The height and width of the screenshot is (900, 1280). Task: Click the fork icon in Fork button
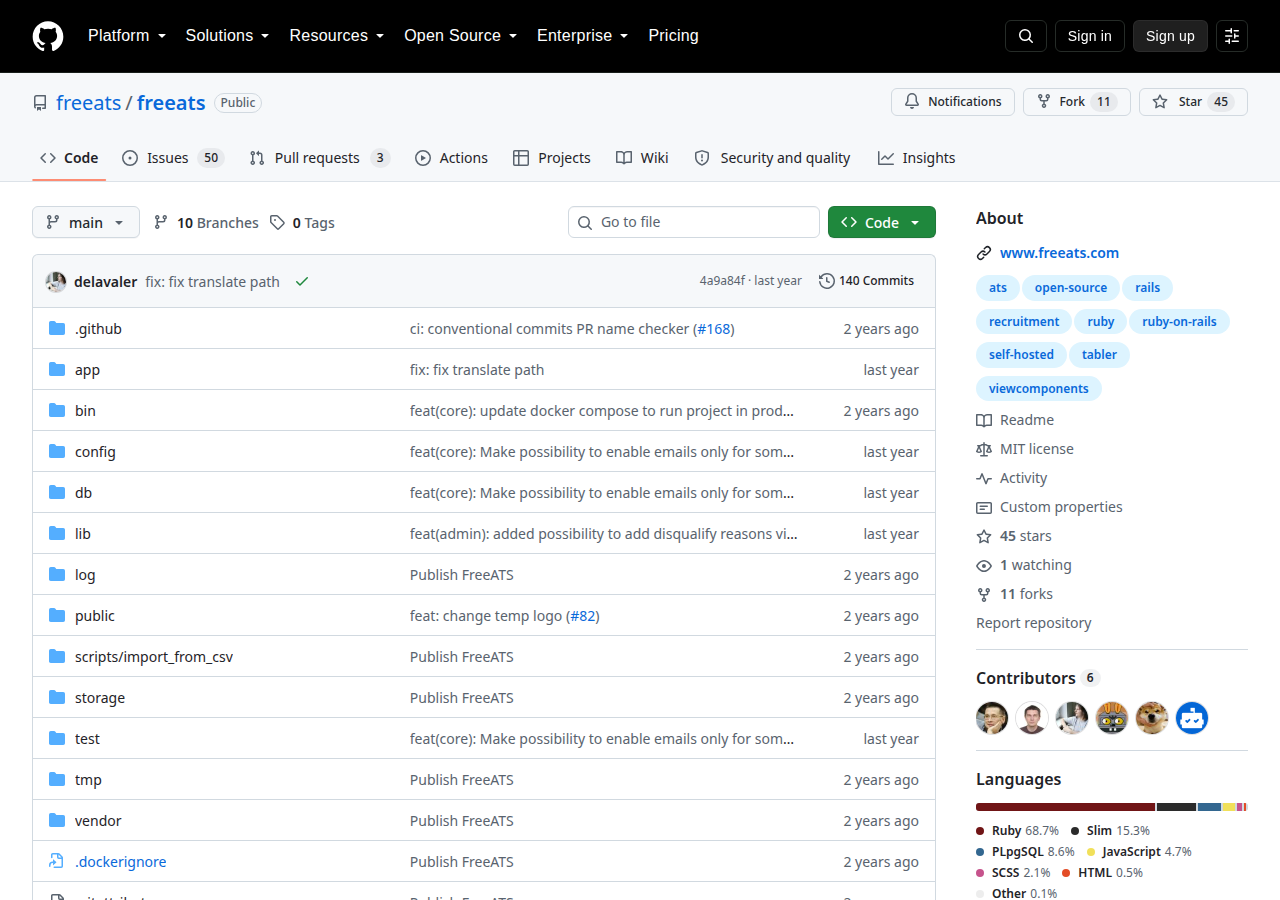tap(1044, 102)
